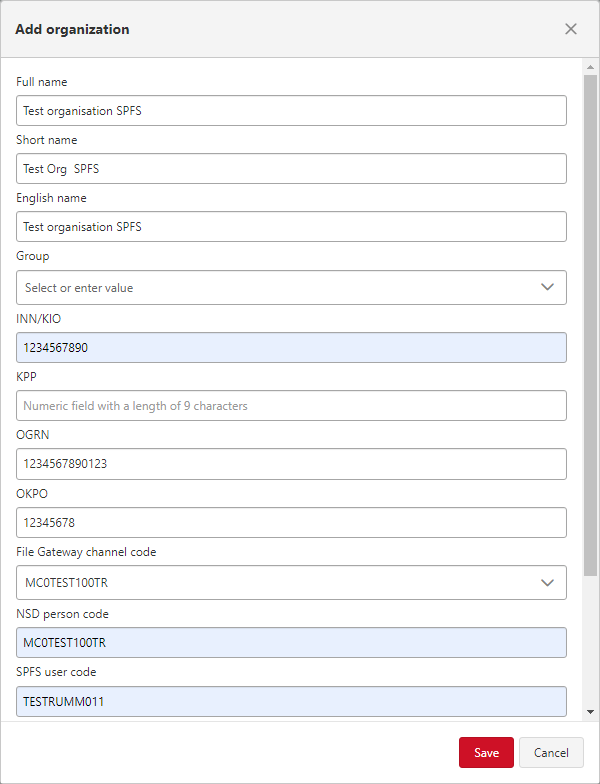
Task: Click the INN/KIO field with 1234567890
Action: (x=292, y=348)
